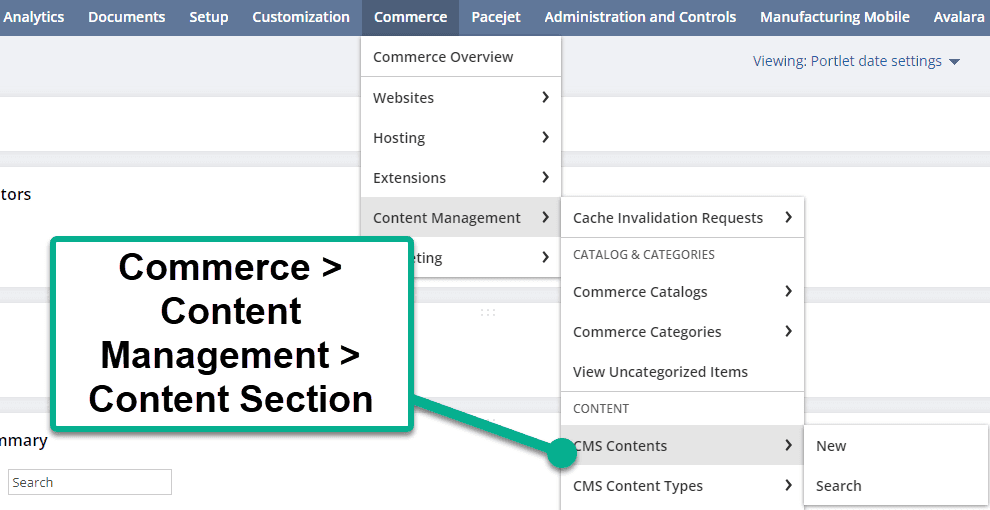Click chevron beside Cache Invalidation Requests
This screenshot has width=990, height=510.
coord(788,217)
